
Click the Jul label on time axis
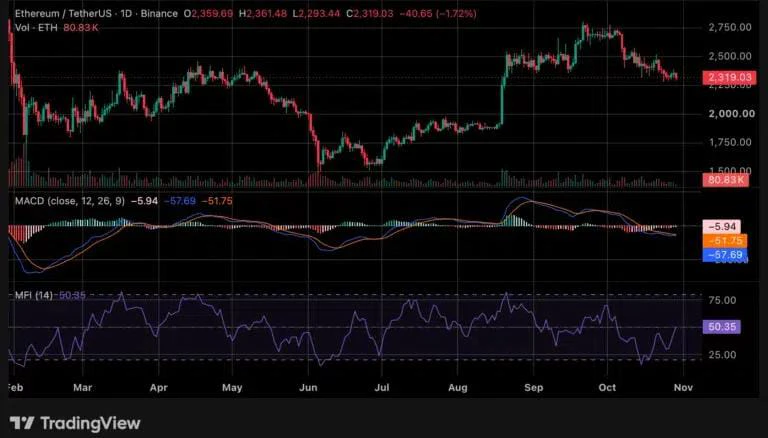click(382, 388)
